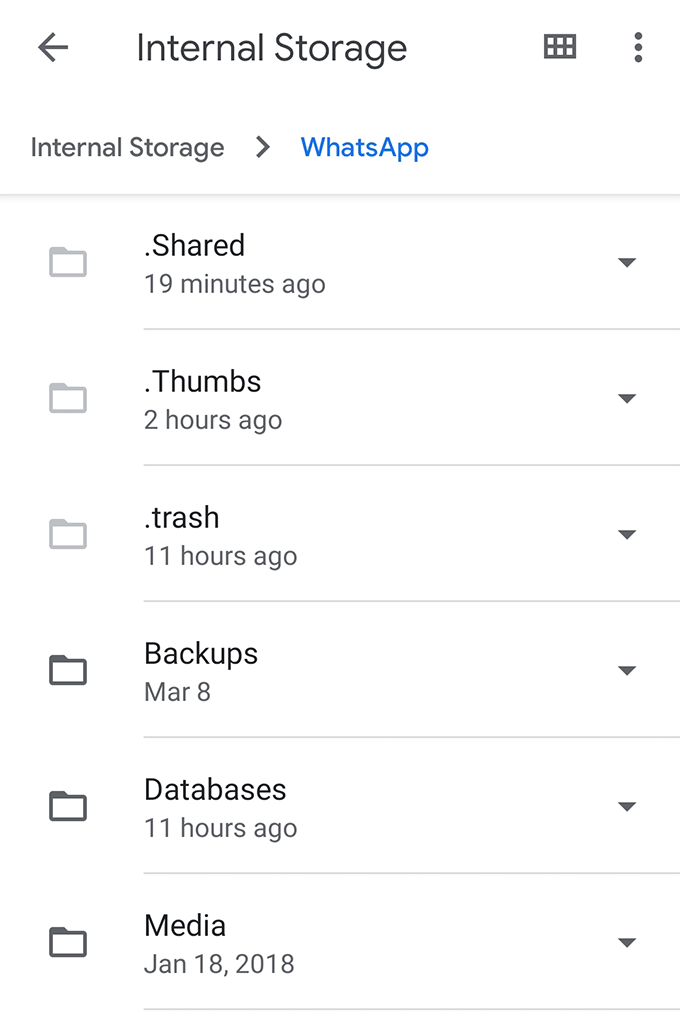The image size is (680, 1024).
Task: Select WhatsApp in the breadcrumb
Action: pyautogui.click(x=364, y=147)
